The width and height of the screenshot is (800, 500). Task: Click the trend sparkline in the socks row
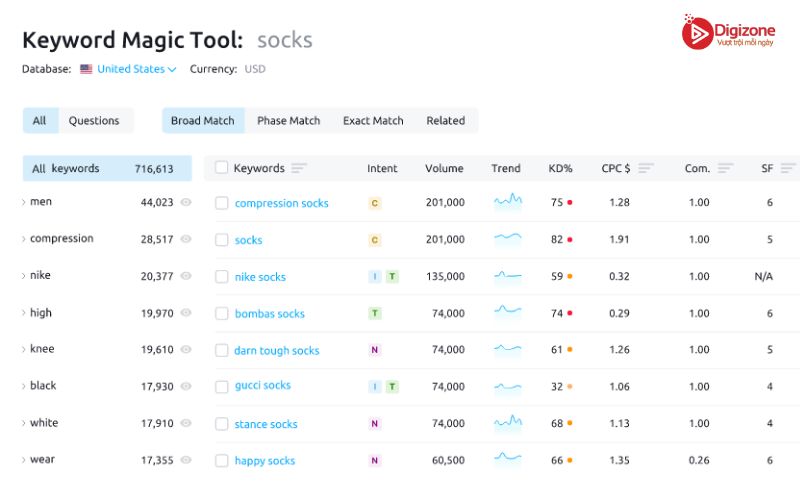coord(508,238)
